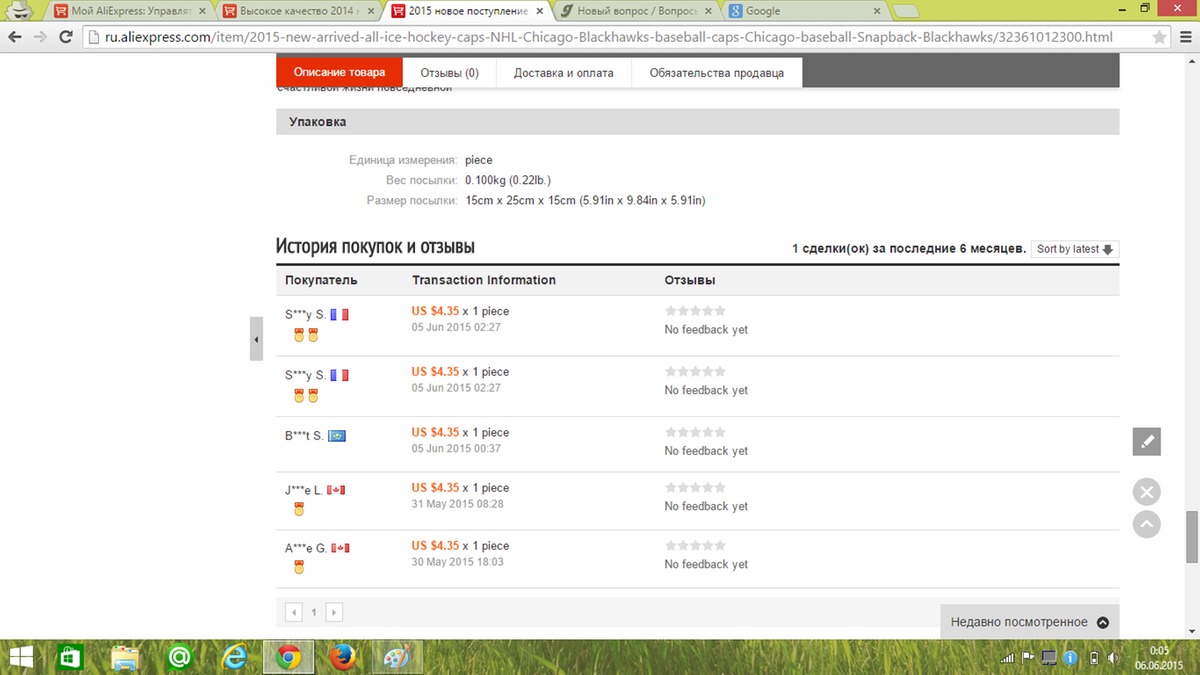
Task: Open the 'Доставка и оплата' tab
Action: point(564,72)
